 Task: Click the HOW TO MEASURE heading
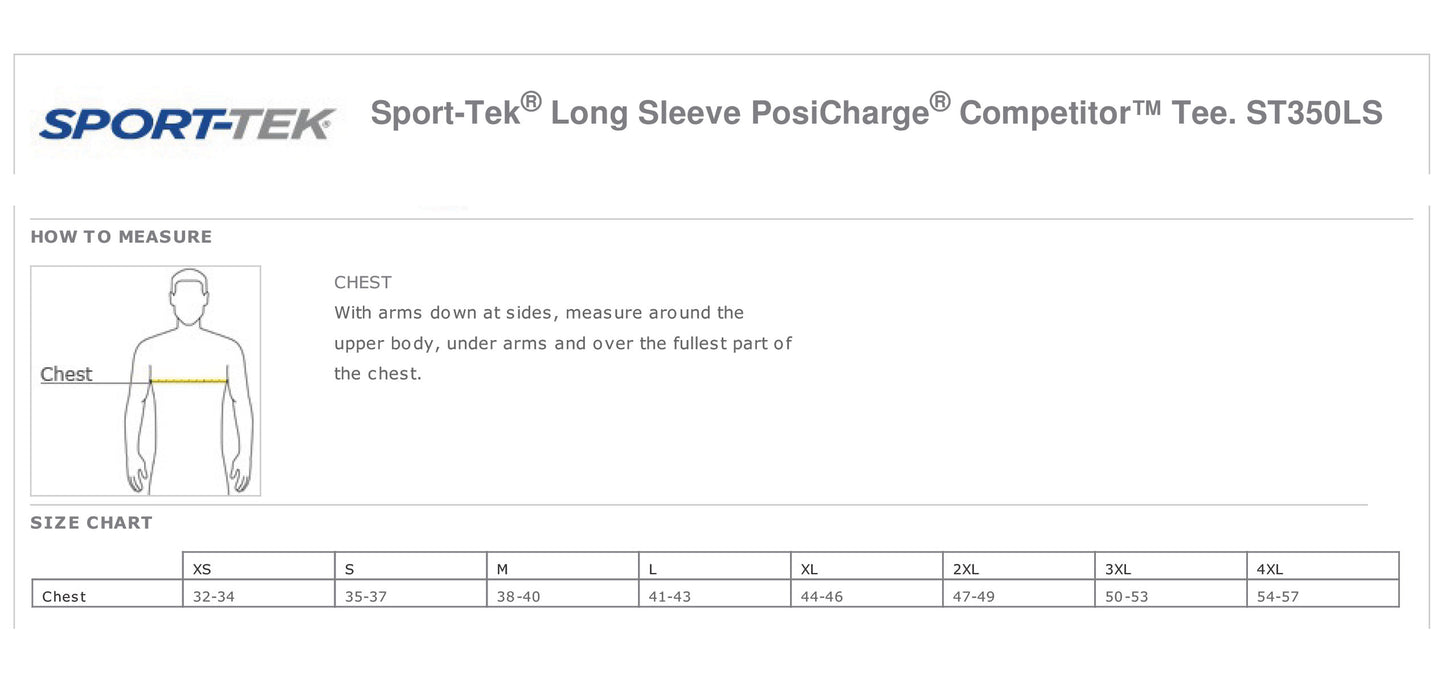[121, 237]
